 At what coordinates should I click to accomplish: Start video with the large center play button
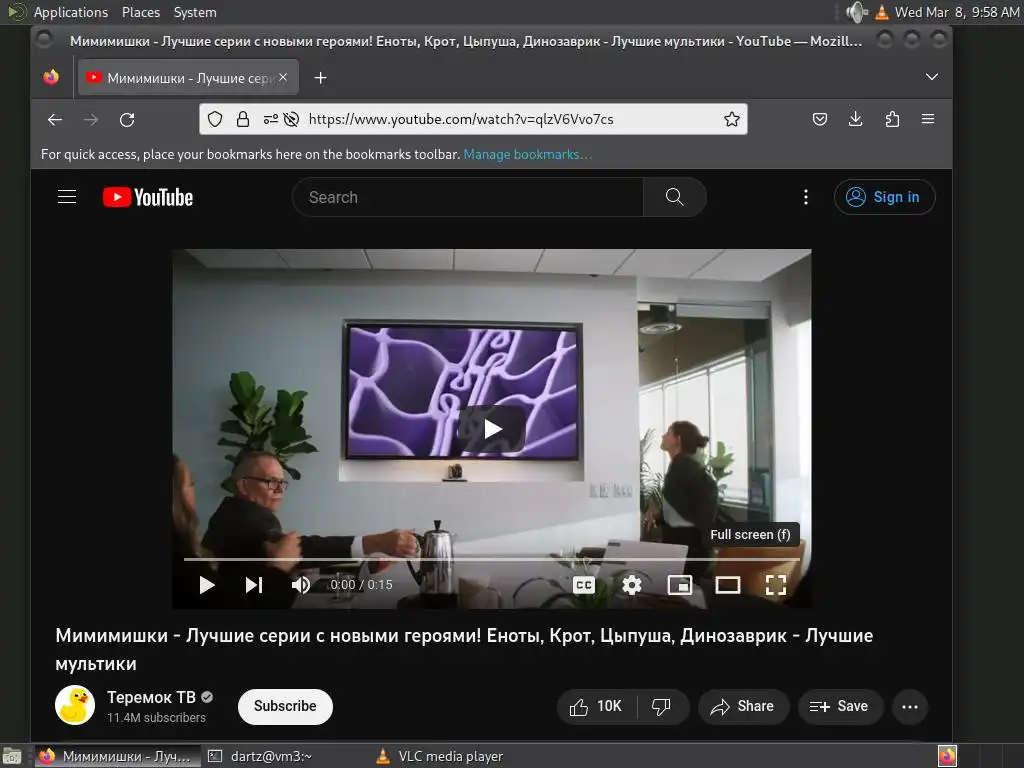pyautogui.click(x=492, y=429)
